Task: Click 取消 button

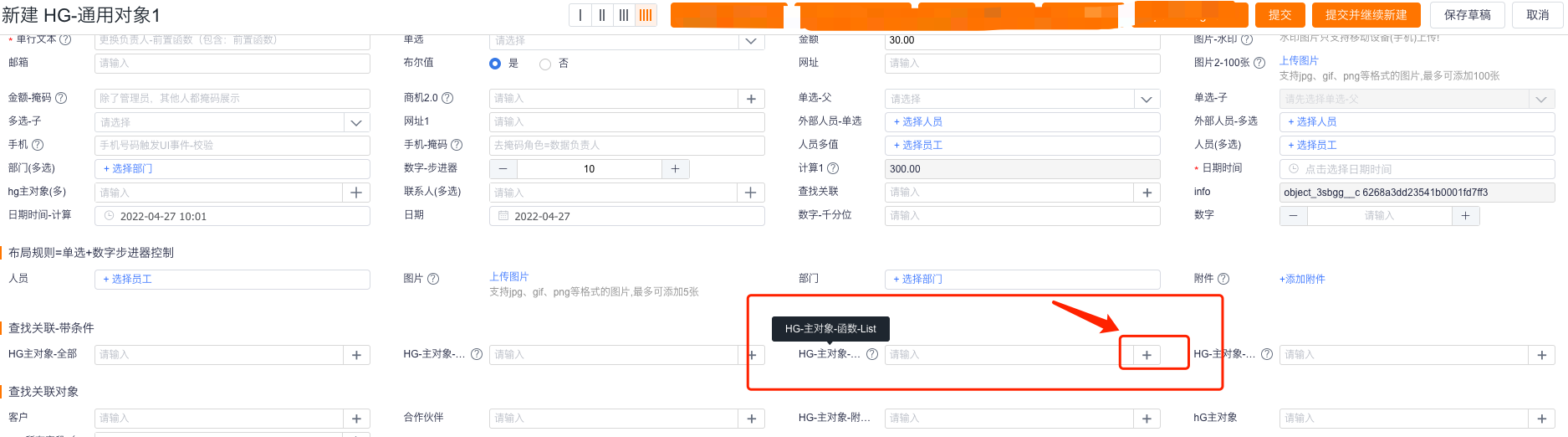Action: click(1537, 15)
